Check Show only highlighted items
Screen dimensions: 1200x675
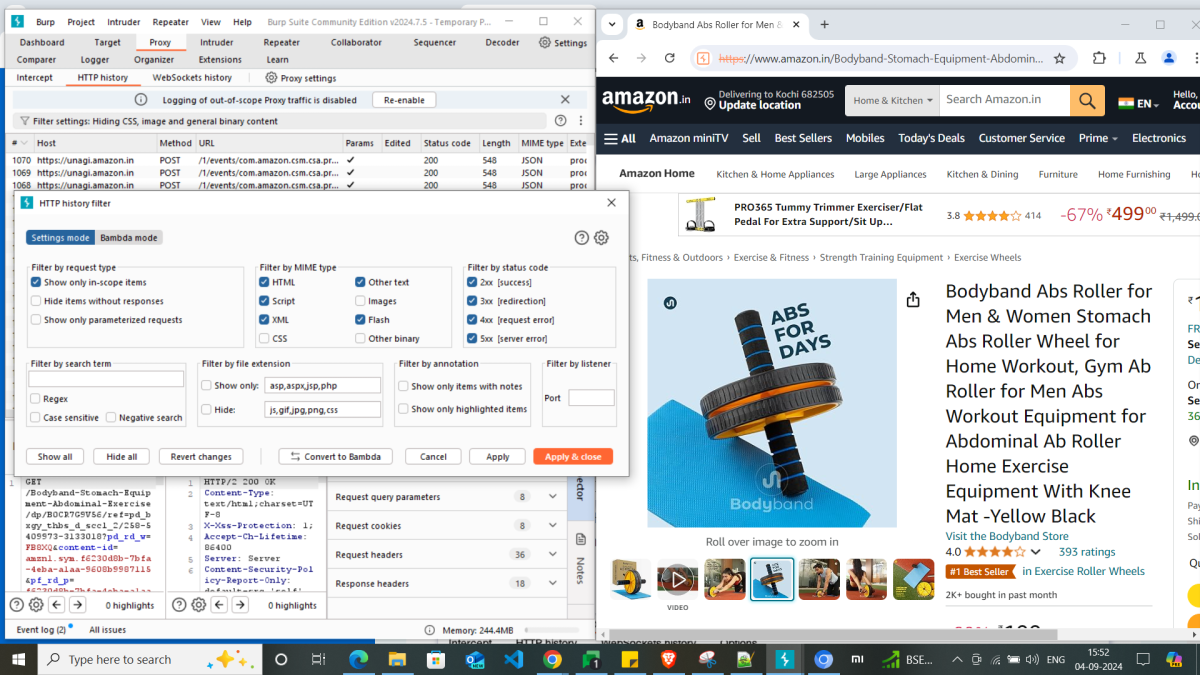click(403, 409)
